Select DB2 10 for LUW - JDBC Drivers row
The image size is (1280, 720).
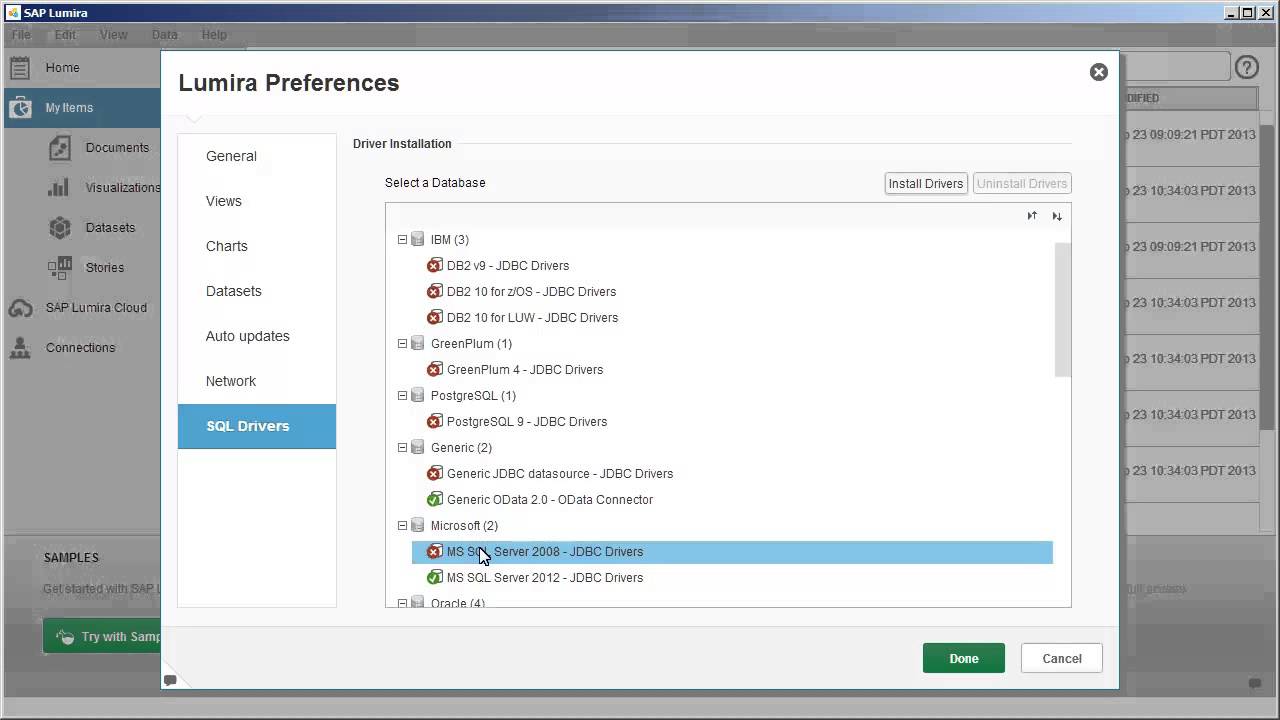click(x=732, y=318)
